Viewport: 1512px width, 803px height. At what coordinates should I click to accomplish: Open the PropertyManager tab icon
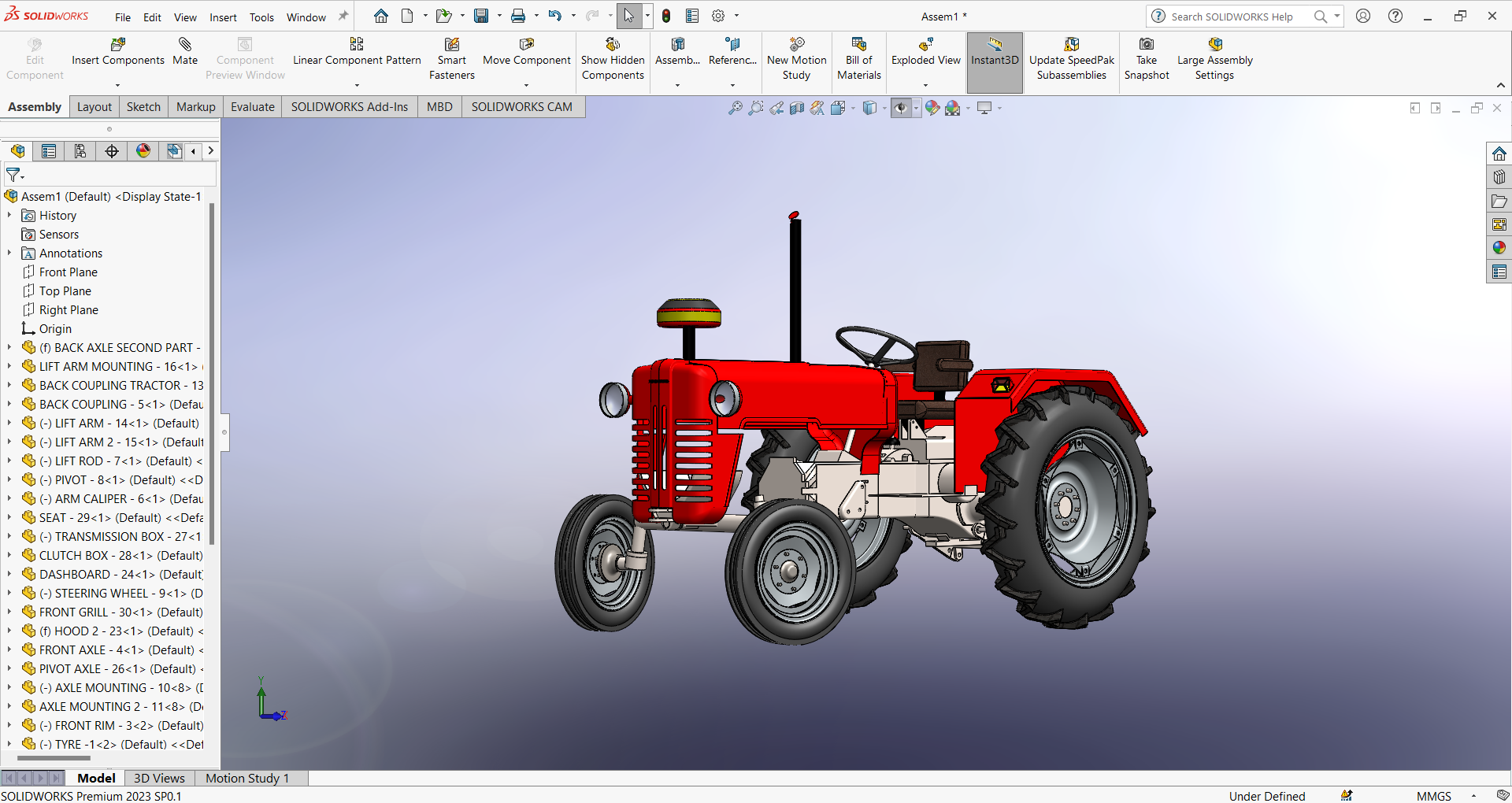pyautogui.click(x=49, y=151)
